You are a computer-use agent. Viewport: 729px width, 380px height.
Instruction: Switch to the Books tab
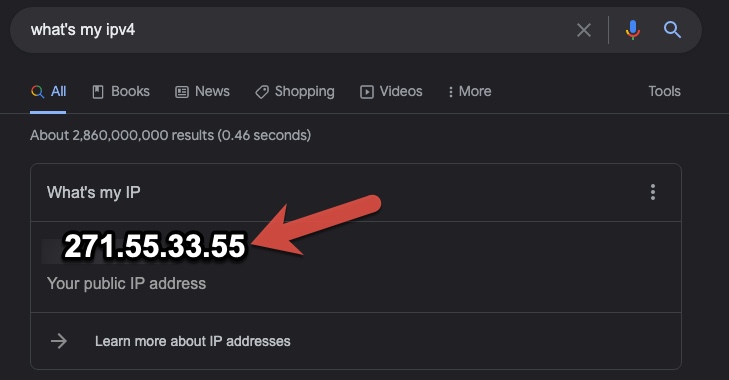coord(121,91)
